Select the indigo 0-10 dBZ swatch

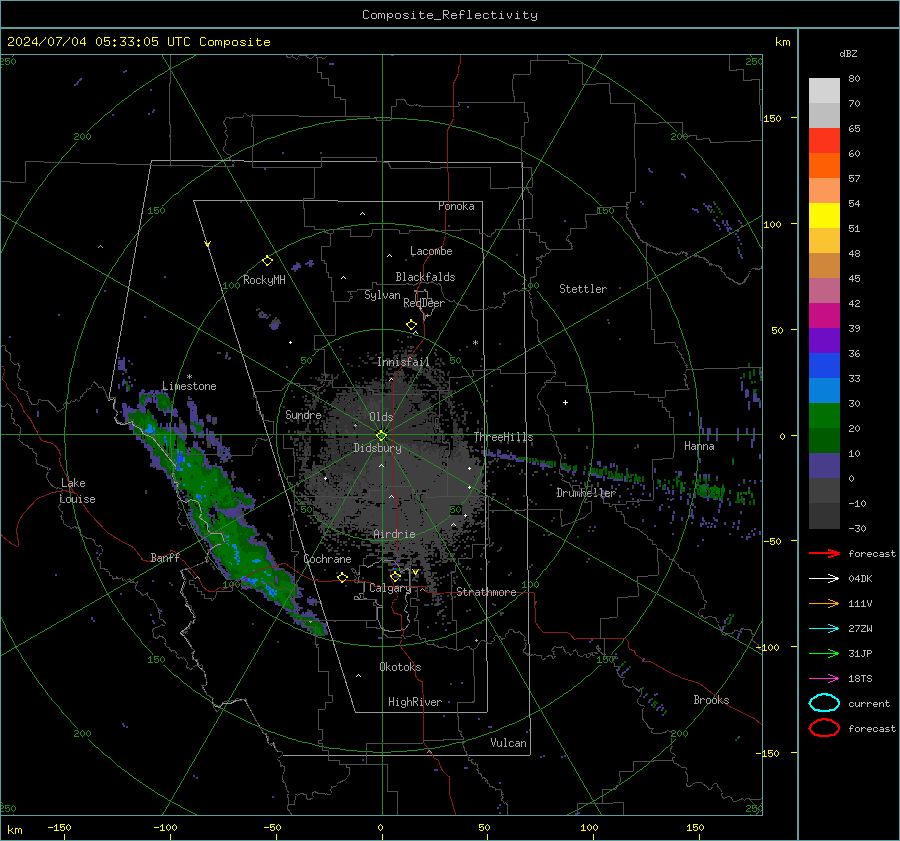pyautogui.click(x=824, y=466)
